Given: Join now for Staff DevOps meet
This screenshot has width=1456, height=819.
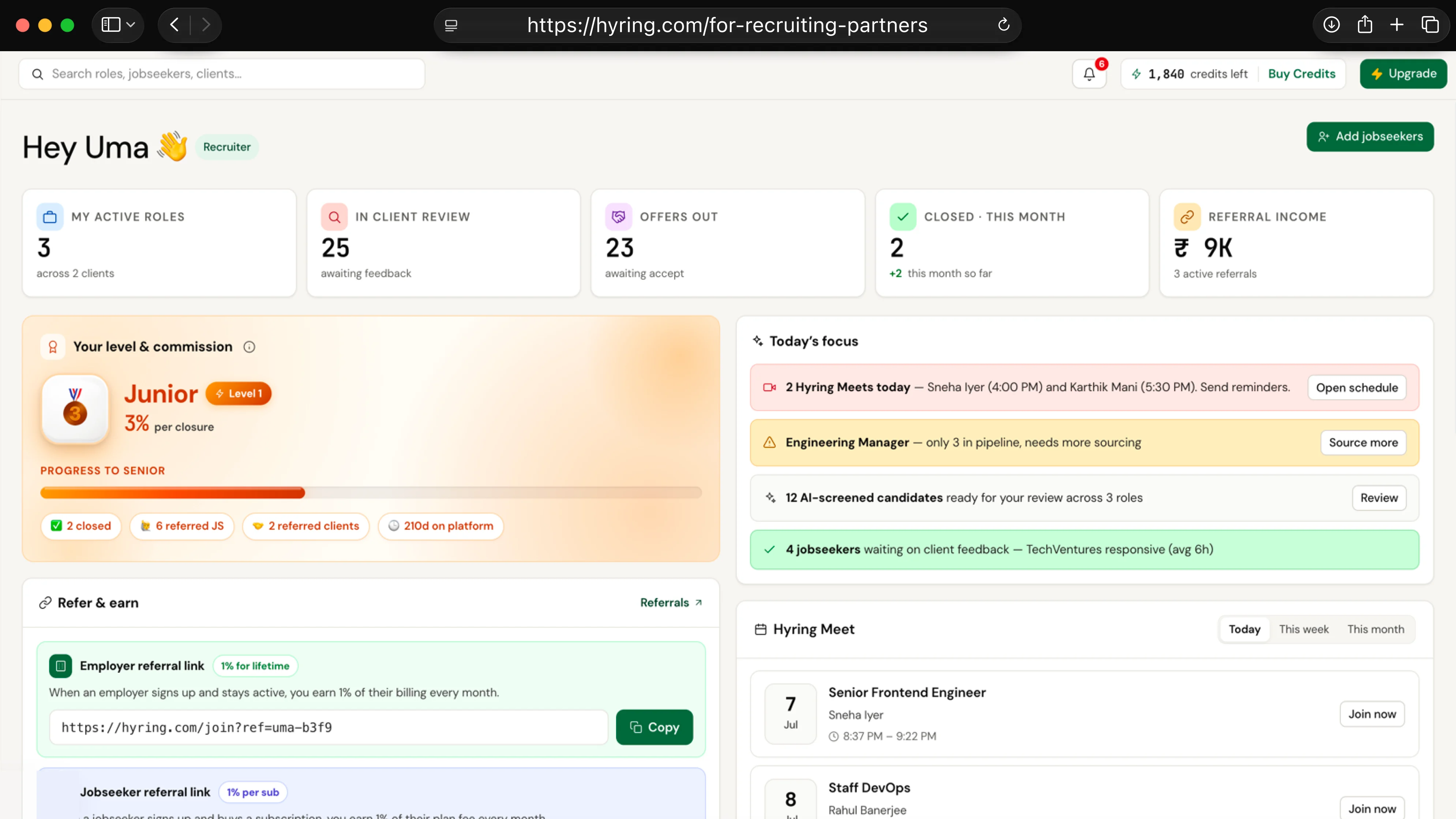Looking at the screenshot, I should click(x=1372, y=809).
